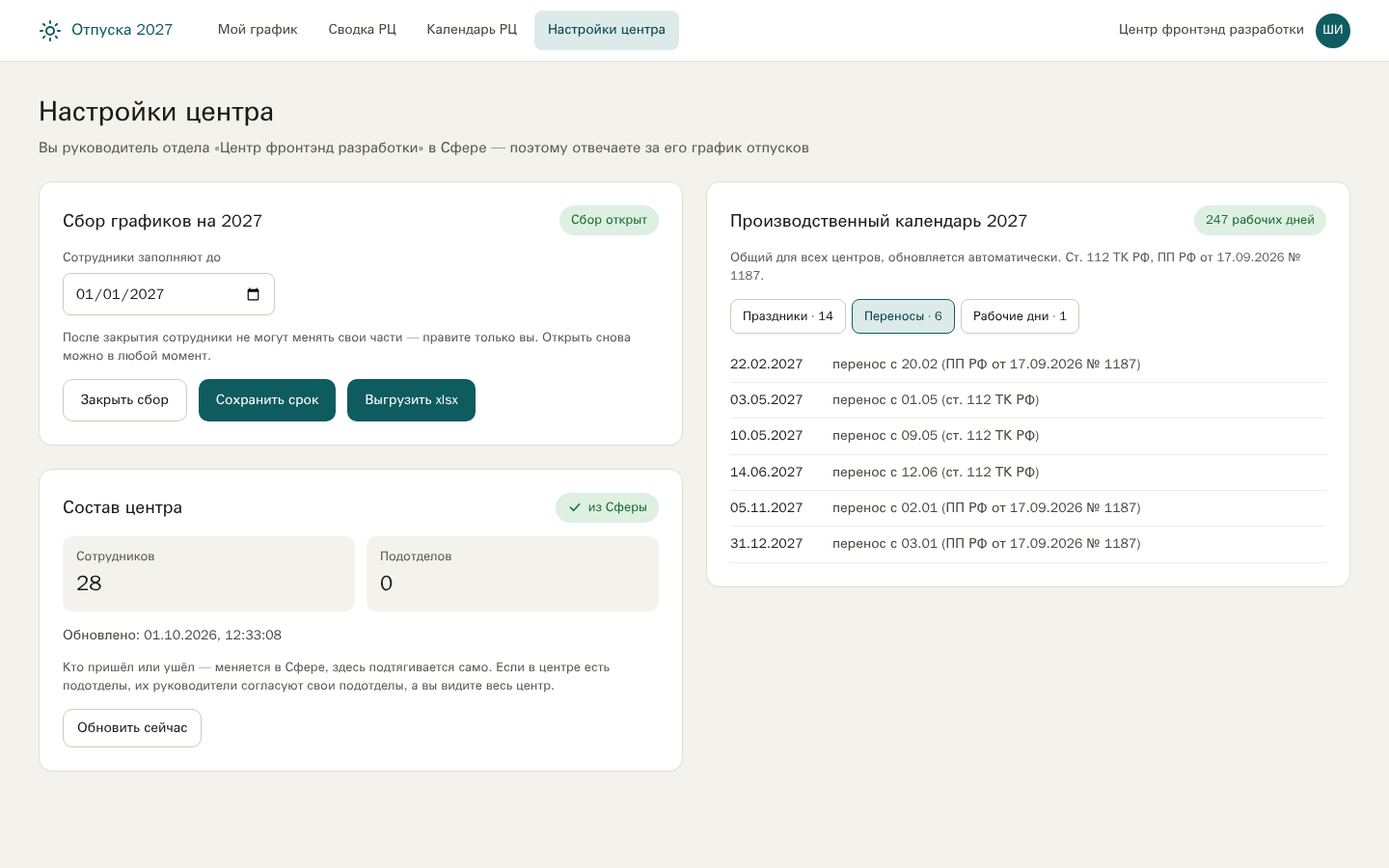The height and width of the screenshot is (868, 1389).
Task: Save deadline with «Сохранить срок»
Action: coord(267,400)
